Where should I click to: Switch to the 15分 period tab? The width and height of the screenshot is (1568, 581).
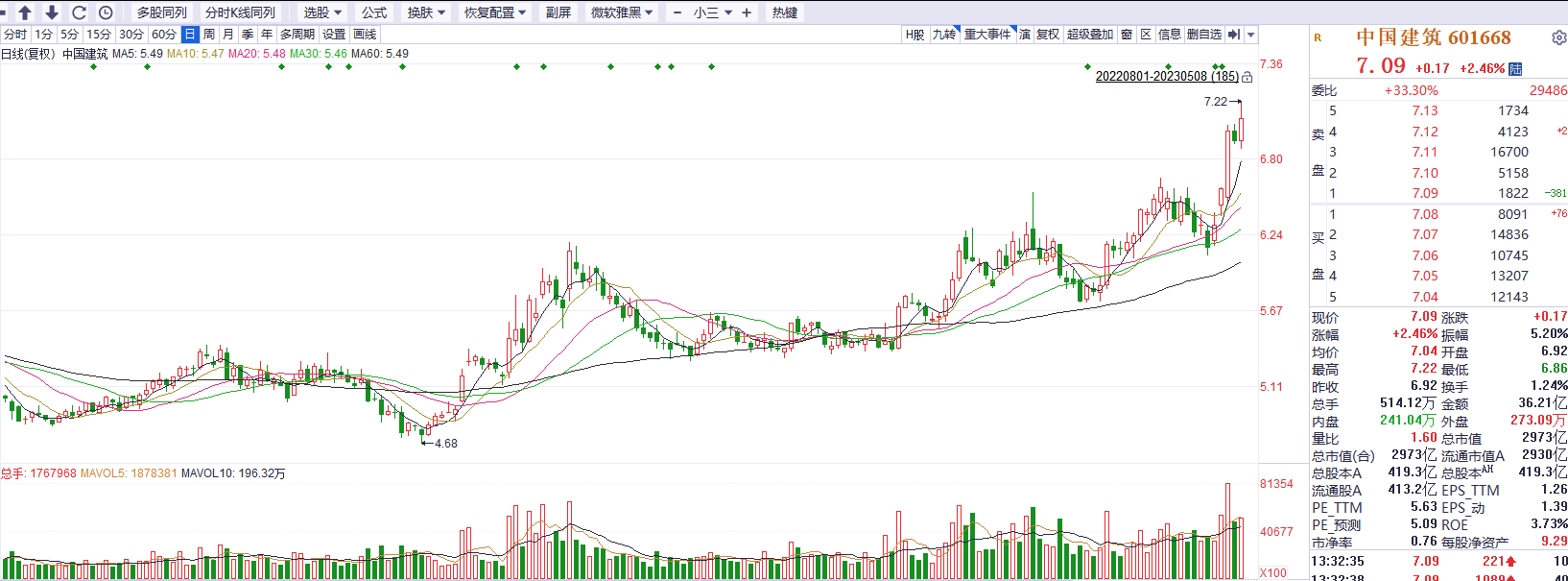99,35
